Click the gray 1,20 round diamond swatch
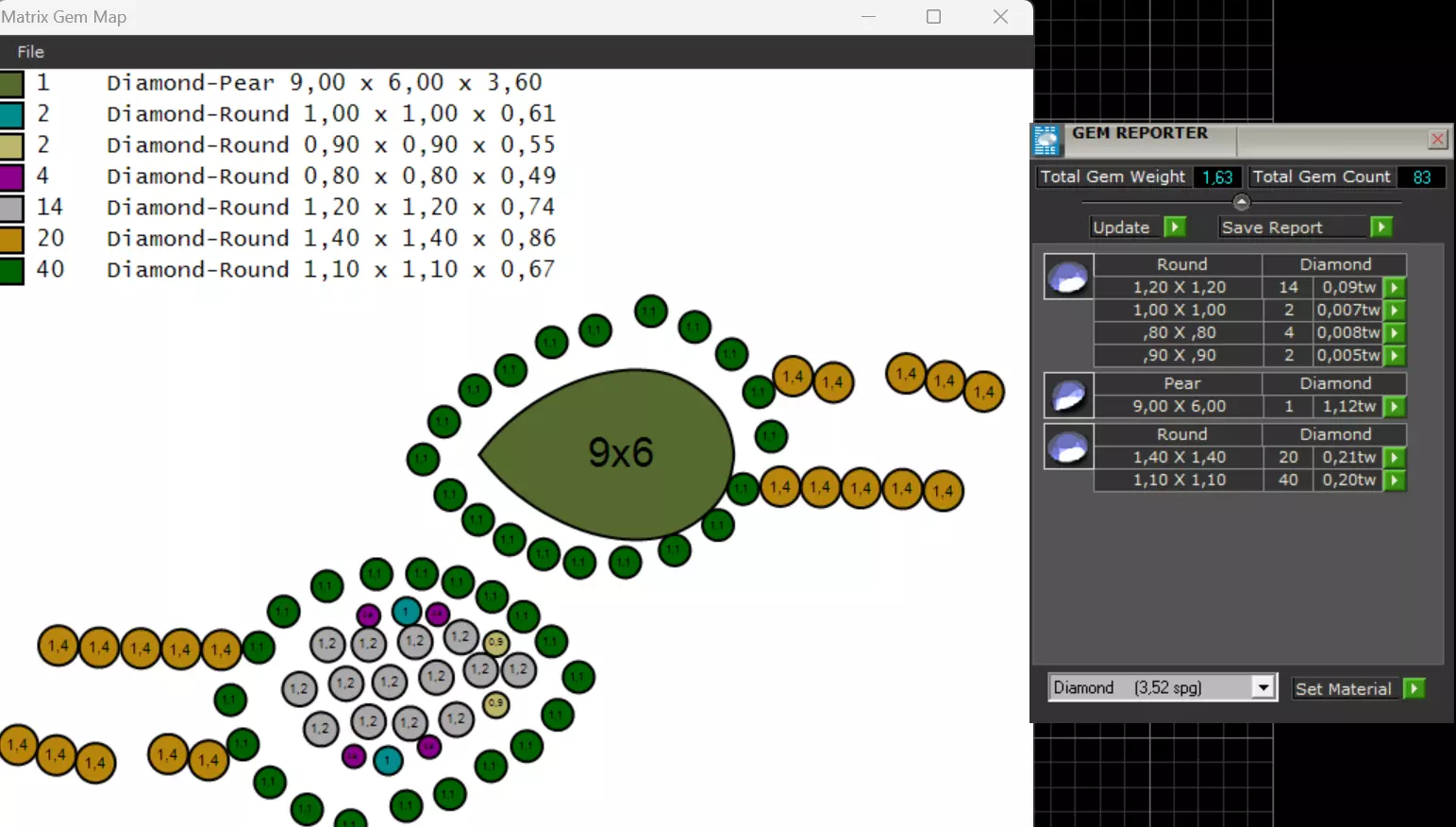The height and width of the screenshot is (827, 1456). click(11, 209)
